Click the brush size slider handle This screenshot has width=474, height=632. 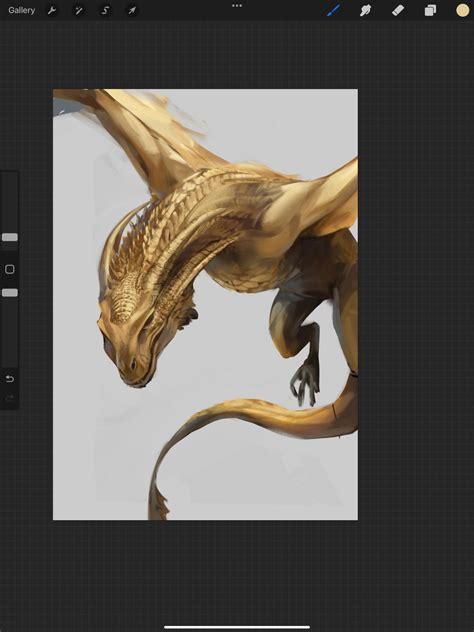click(x=10, y=237)
